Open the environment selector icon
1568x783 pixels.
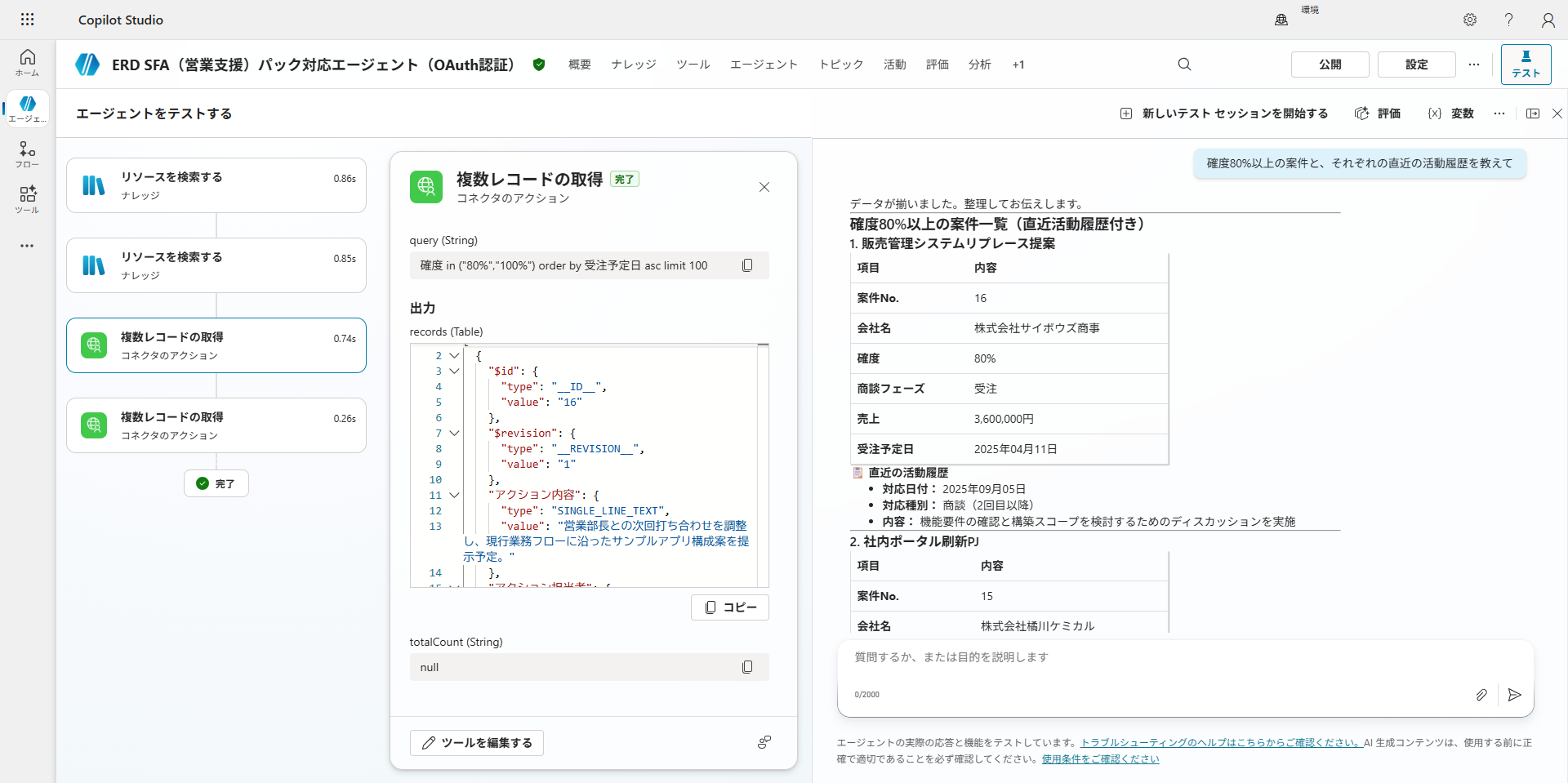1281,20
